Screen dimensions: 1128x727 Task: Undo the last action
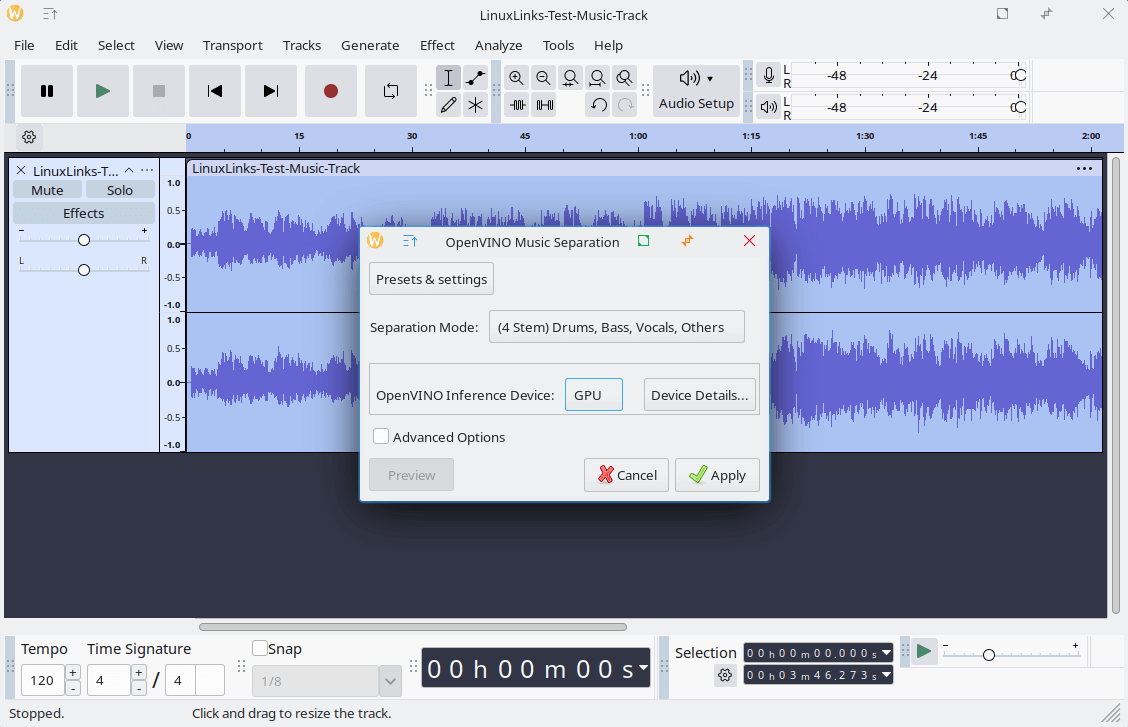pos(599,105)
